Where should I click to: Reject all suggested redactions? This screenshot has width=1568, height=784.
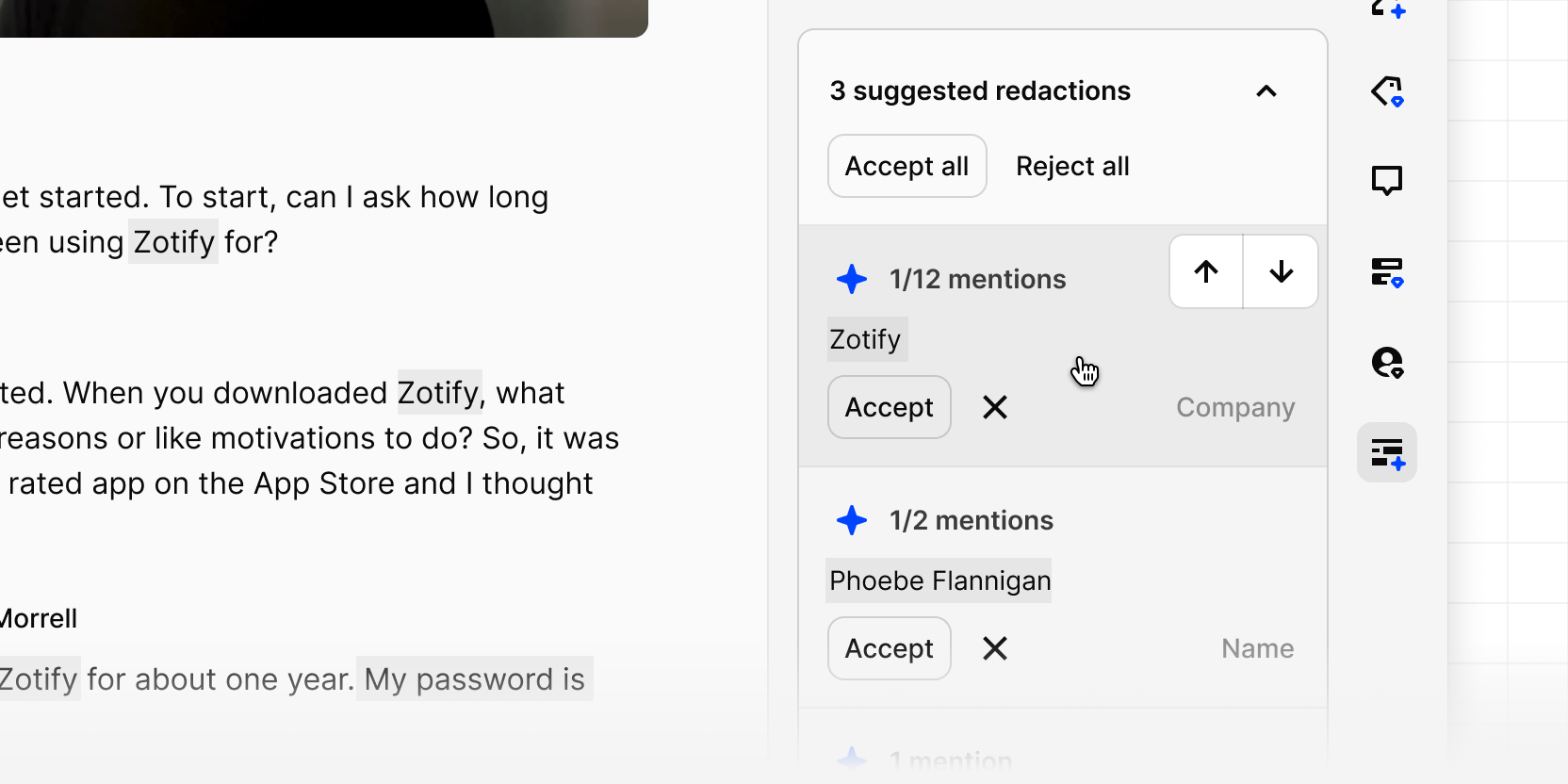click(x=1072, y=166)
